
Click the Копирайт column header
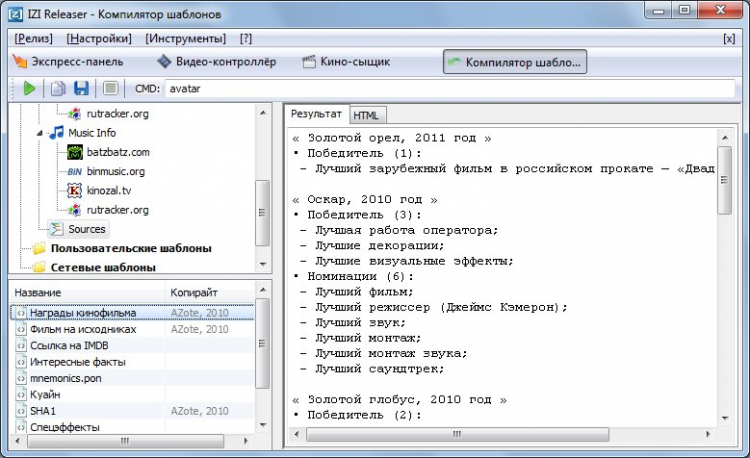210,293
